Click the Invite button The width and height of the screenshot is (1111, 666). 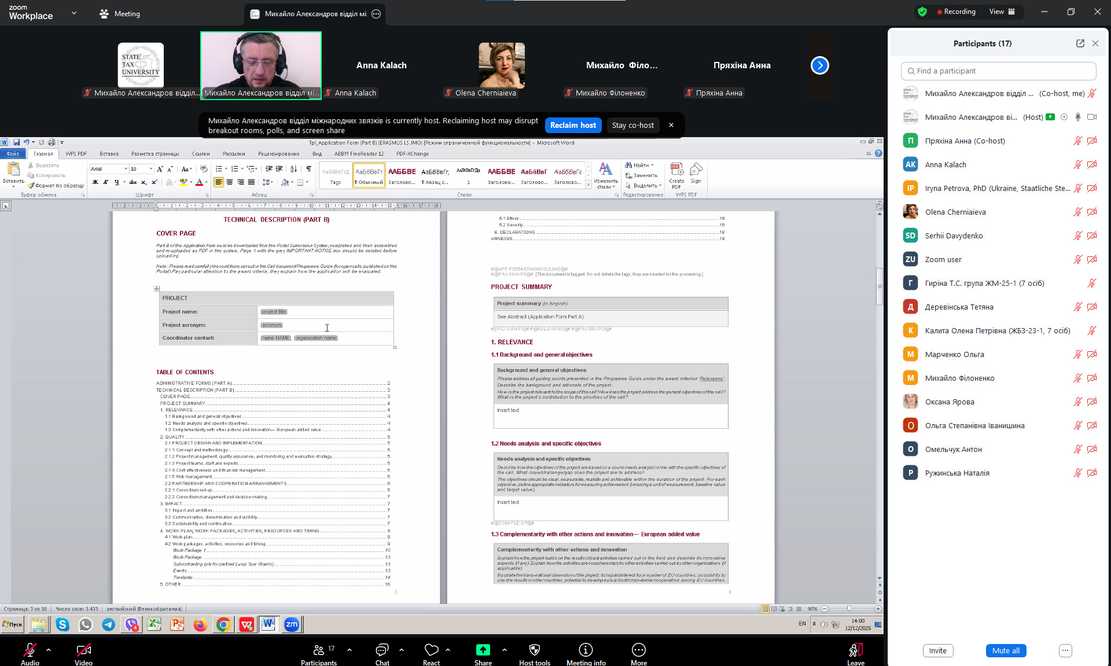[x=937, y=650]
